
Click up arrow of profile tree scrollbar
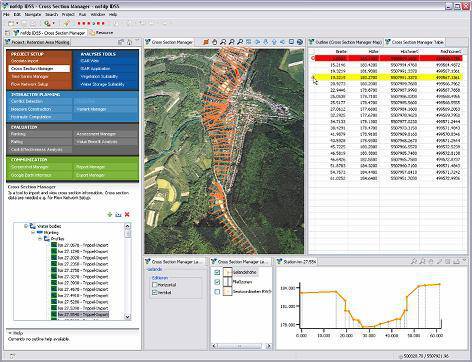pyautogui.click(x=127, y=226)
